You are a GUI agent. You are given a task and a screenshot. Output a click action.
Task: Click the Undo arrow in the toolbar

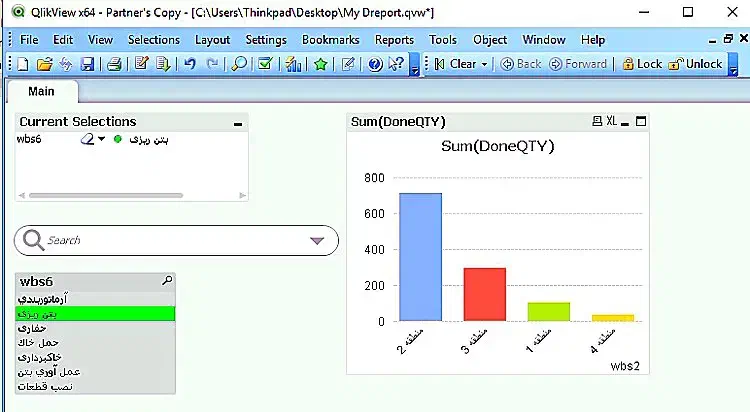click(190, 64)
